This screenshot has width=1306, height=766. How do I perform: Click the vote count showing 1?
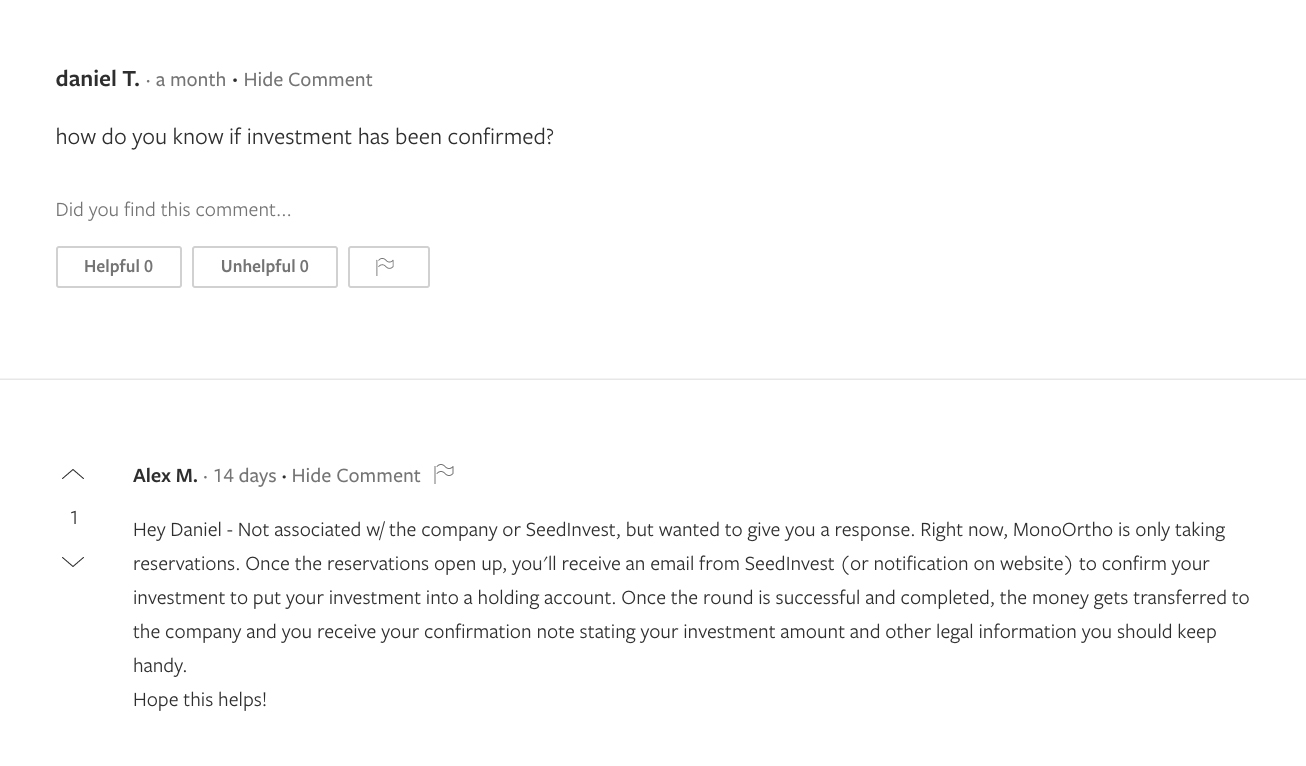[x=73, y=517]
